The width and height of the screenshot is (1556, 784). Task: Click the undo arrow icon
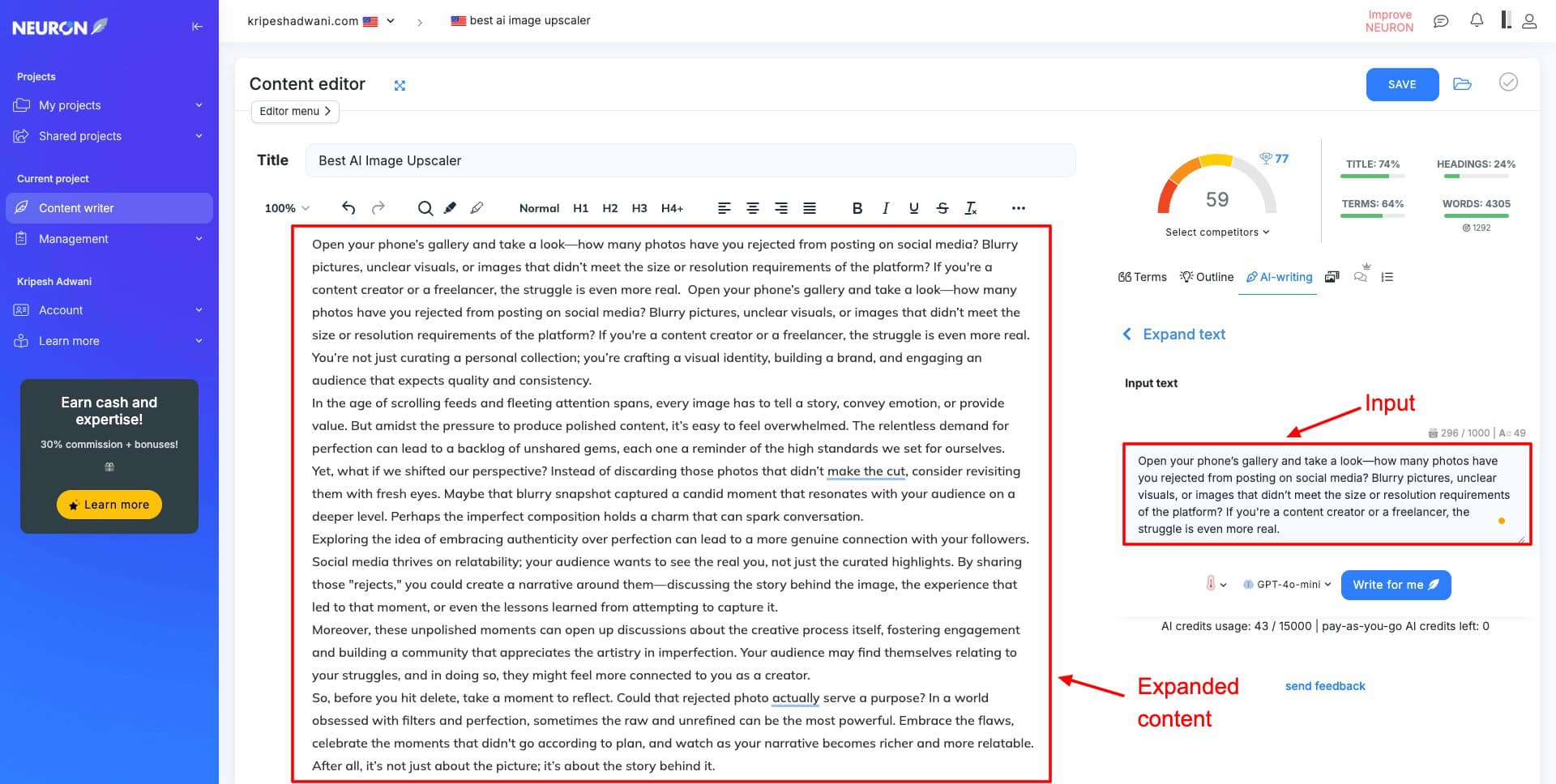[348, 208]
